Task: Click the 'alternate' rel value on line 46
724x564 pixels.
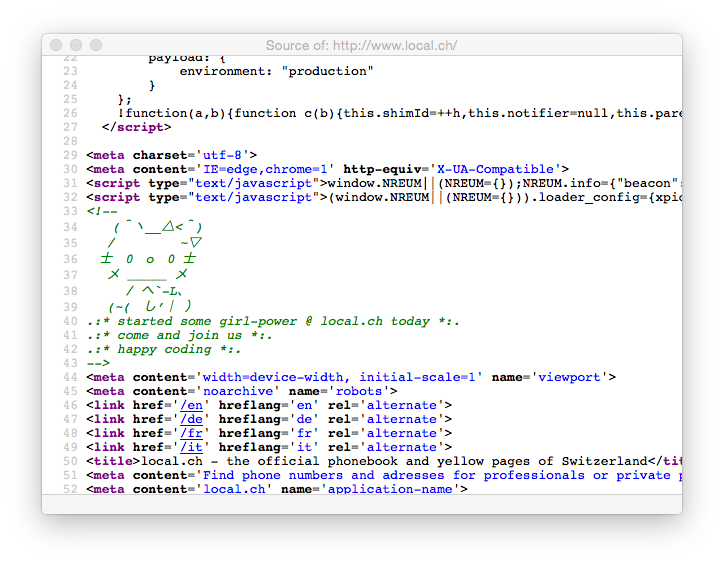Action: point(401,405)
